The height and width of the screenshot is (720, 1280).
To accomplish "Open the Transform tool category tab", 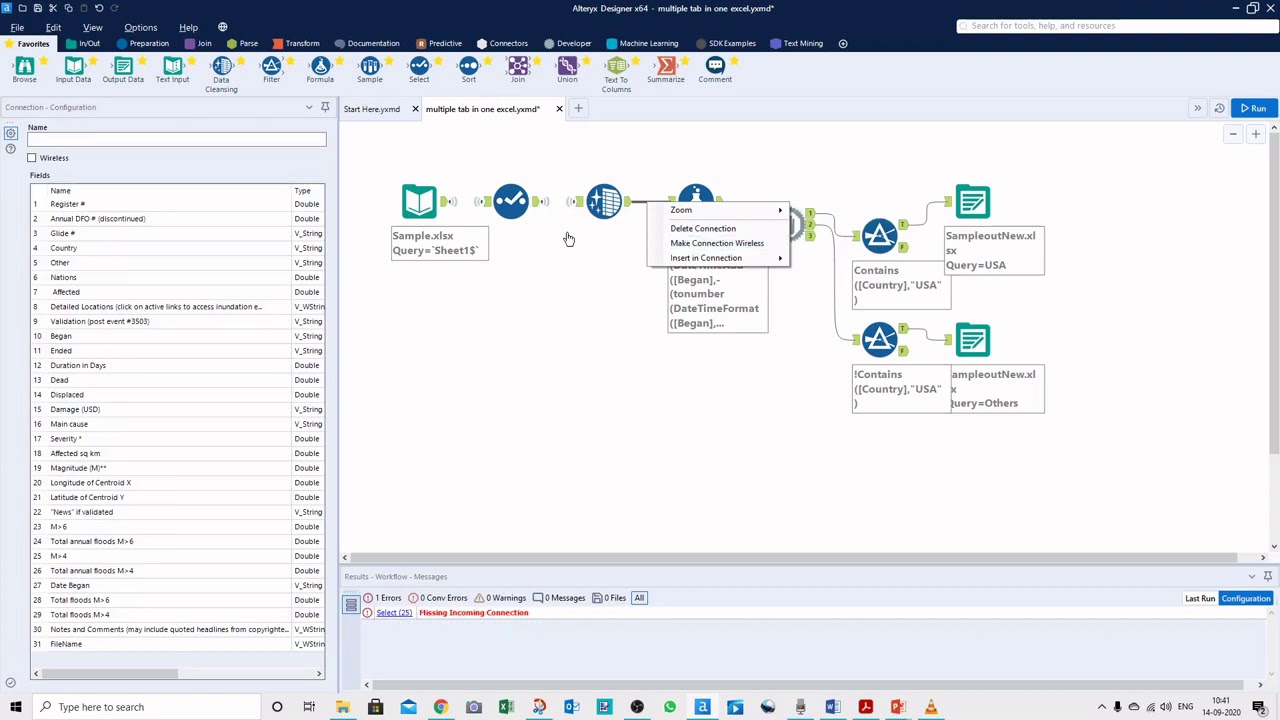I will point(296,43).
